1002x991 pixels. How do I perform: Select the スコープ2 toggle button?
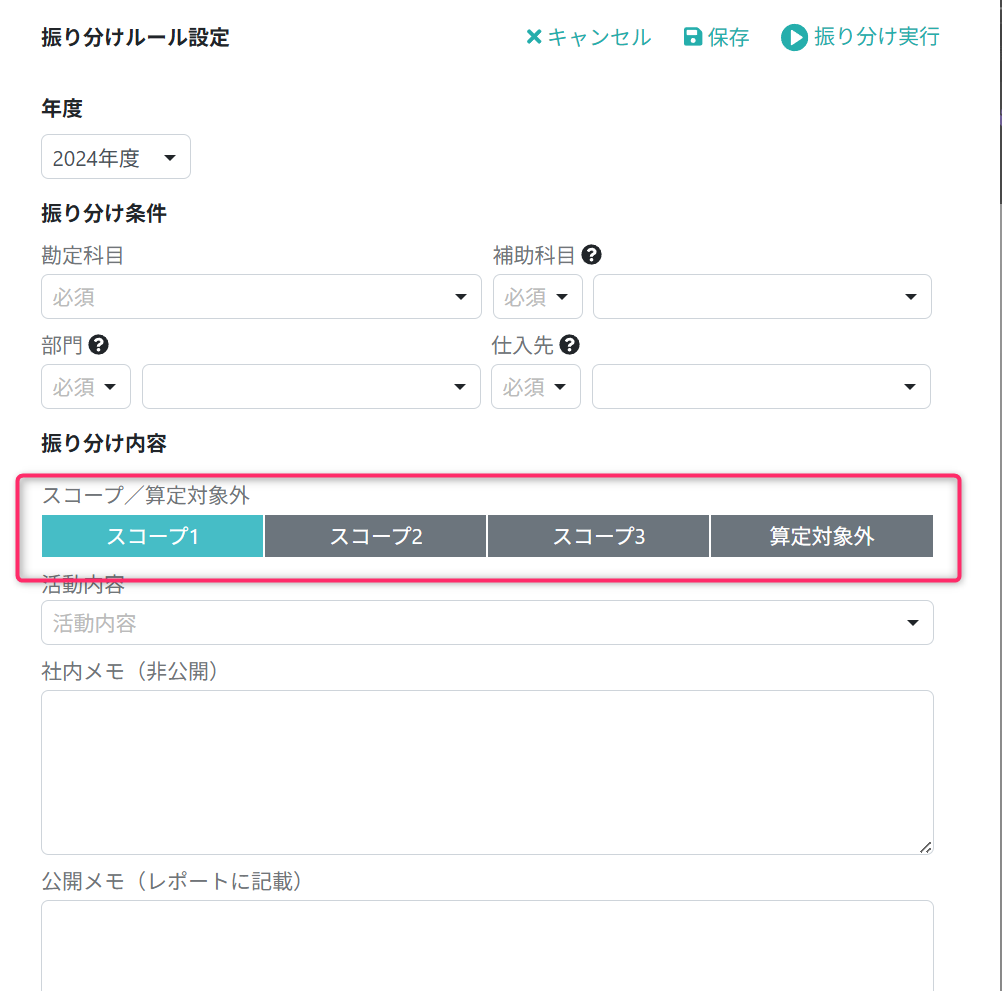tap(375, 536)
